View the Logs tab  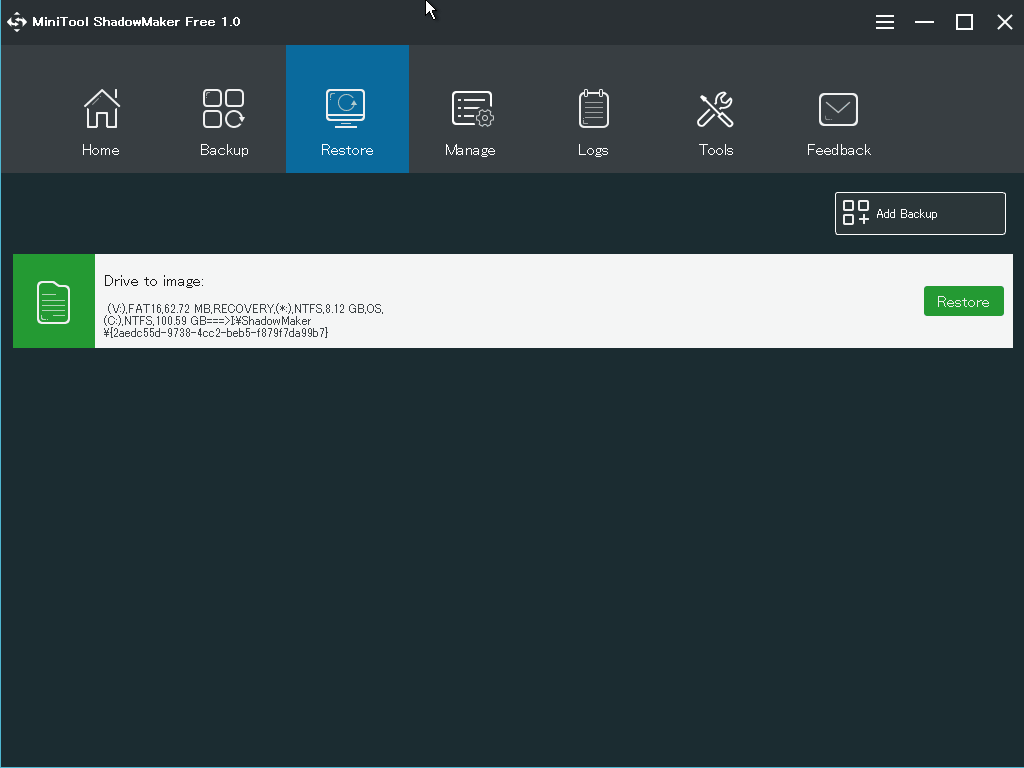[593, 110]
